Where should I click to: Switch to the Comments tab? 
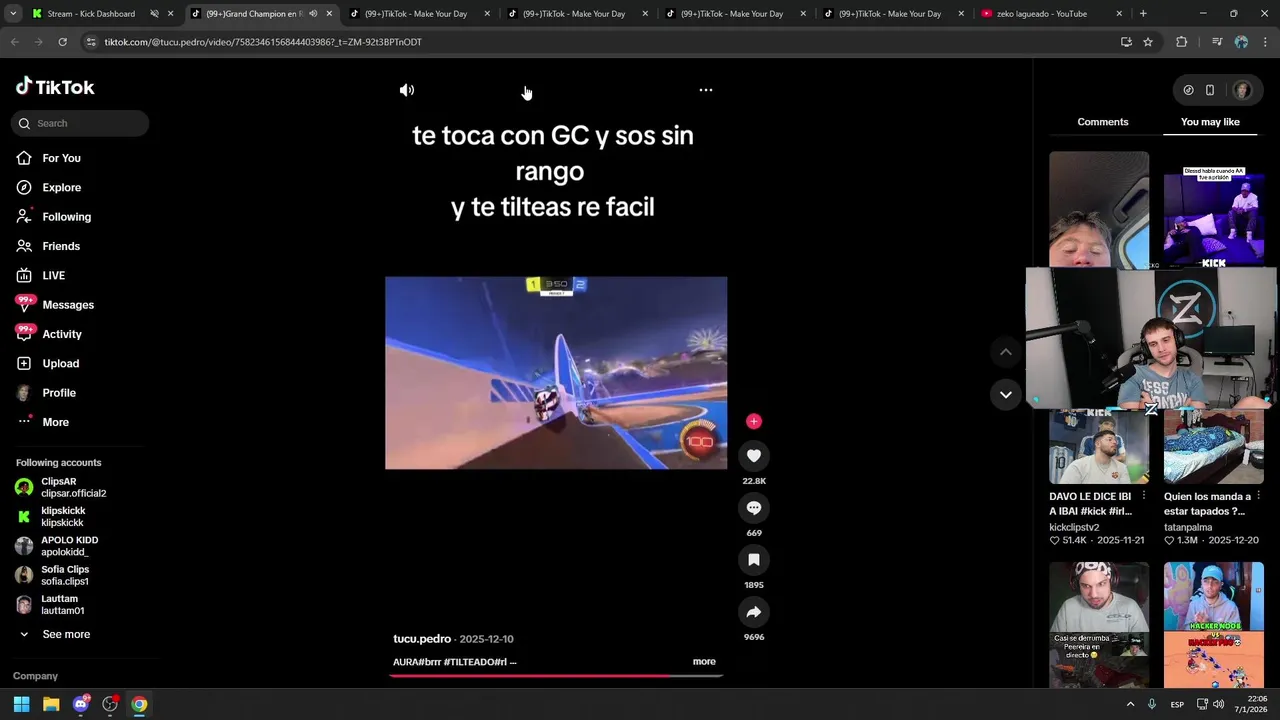pos(1103,122)
